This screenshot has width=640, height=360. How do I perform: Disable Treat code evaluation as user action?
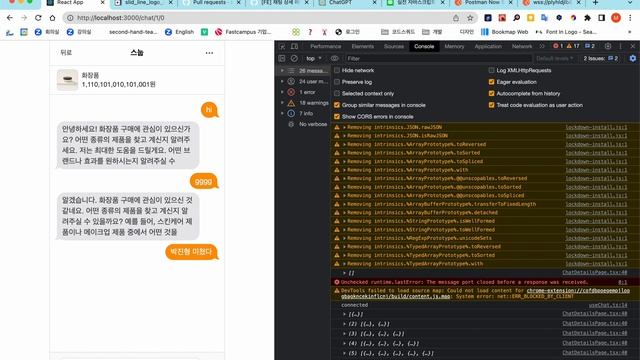coord(491,105)
